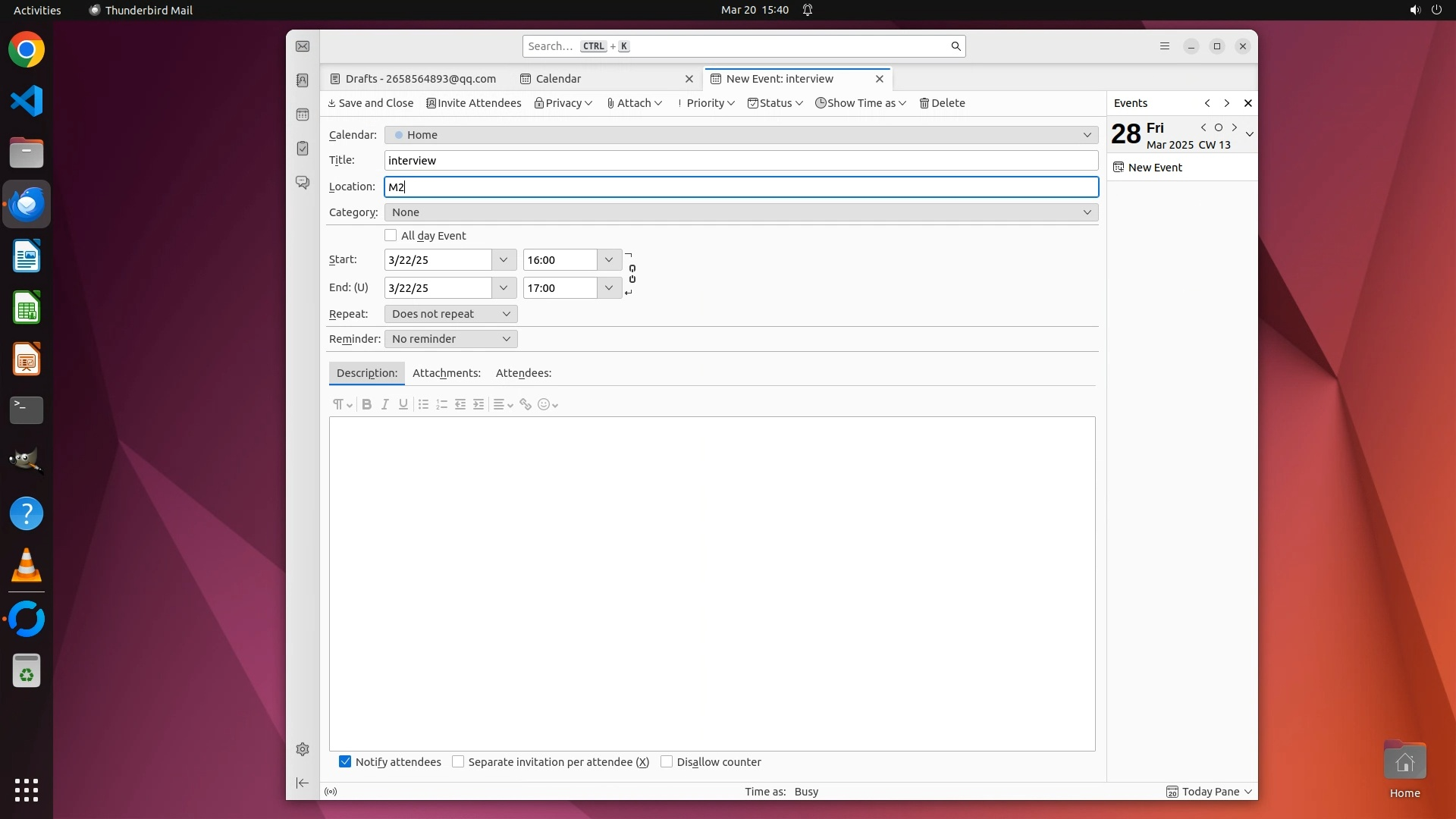Click Invite Attendees button
Viewport: 1456px width, 819px height.
[474, 103]
